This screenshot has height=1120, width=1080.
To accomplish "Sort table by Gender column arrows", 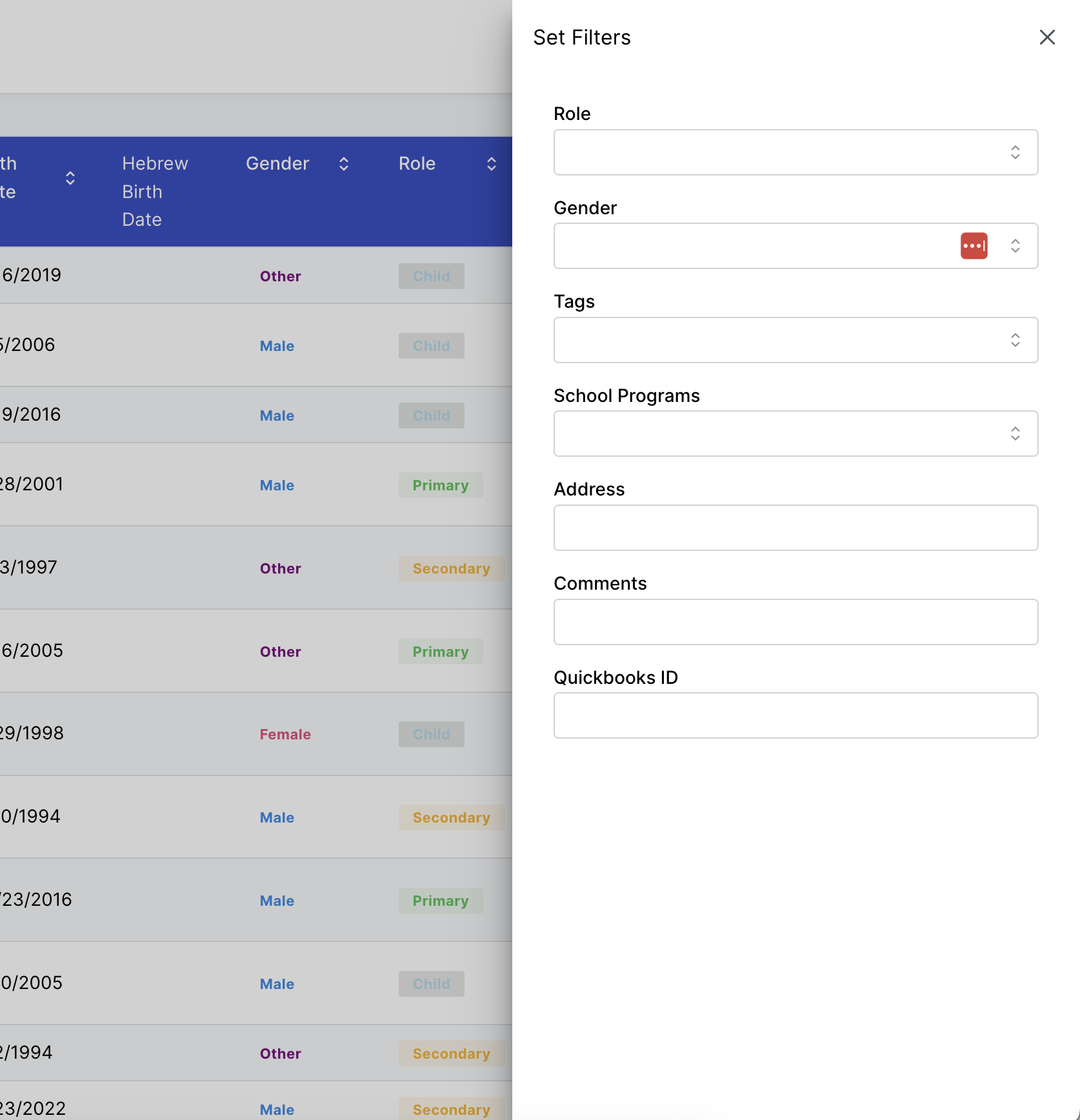I will pos(344,164).
